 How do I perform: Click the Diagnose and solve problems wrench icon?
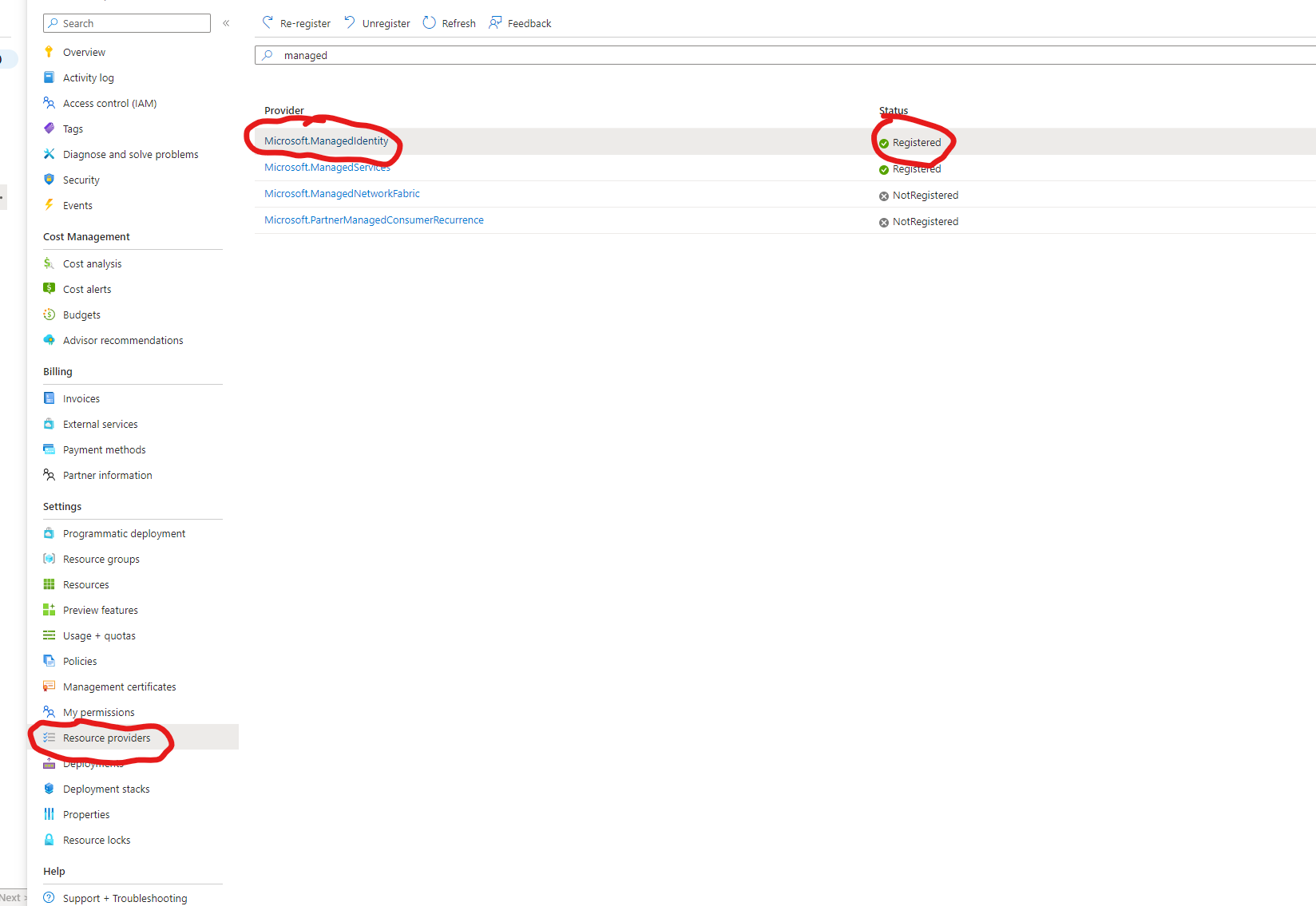[50, 154]
